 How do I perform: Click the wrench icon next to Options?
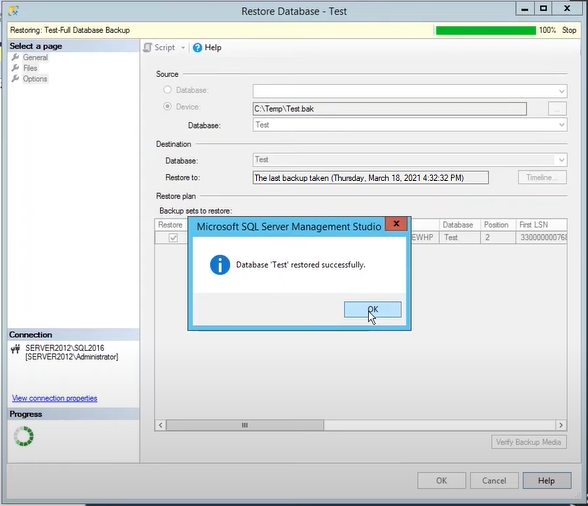[x=15, y=79]
